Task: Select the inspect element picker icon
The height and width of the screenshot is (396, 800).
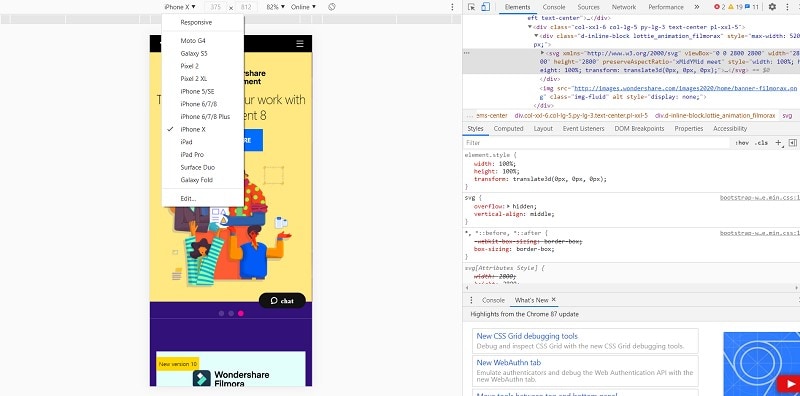Action: tap(471, 7)
